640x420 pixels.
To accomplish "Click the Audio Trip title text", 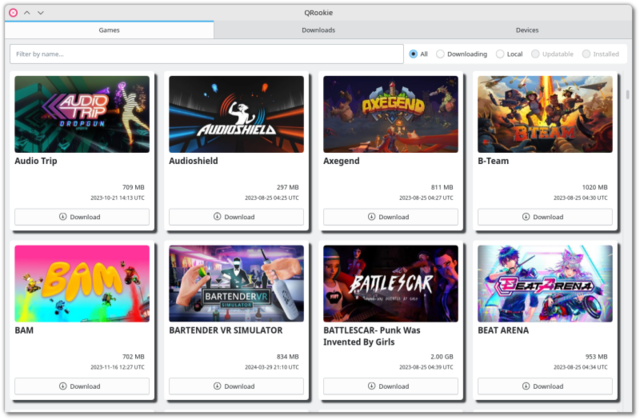I will pos(36,161).
